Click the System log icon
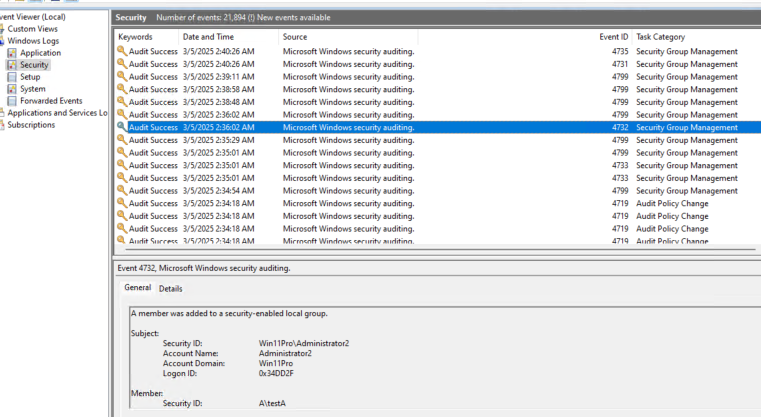 pyautogui.click(x=12, y=89)
